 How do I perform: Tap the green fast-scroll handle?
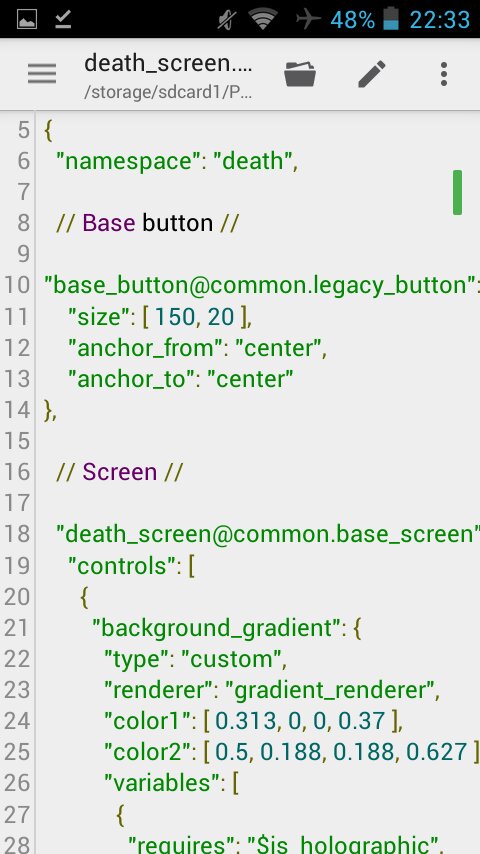(457, 192)
